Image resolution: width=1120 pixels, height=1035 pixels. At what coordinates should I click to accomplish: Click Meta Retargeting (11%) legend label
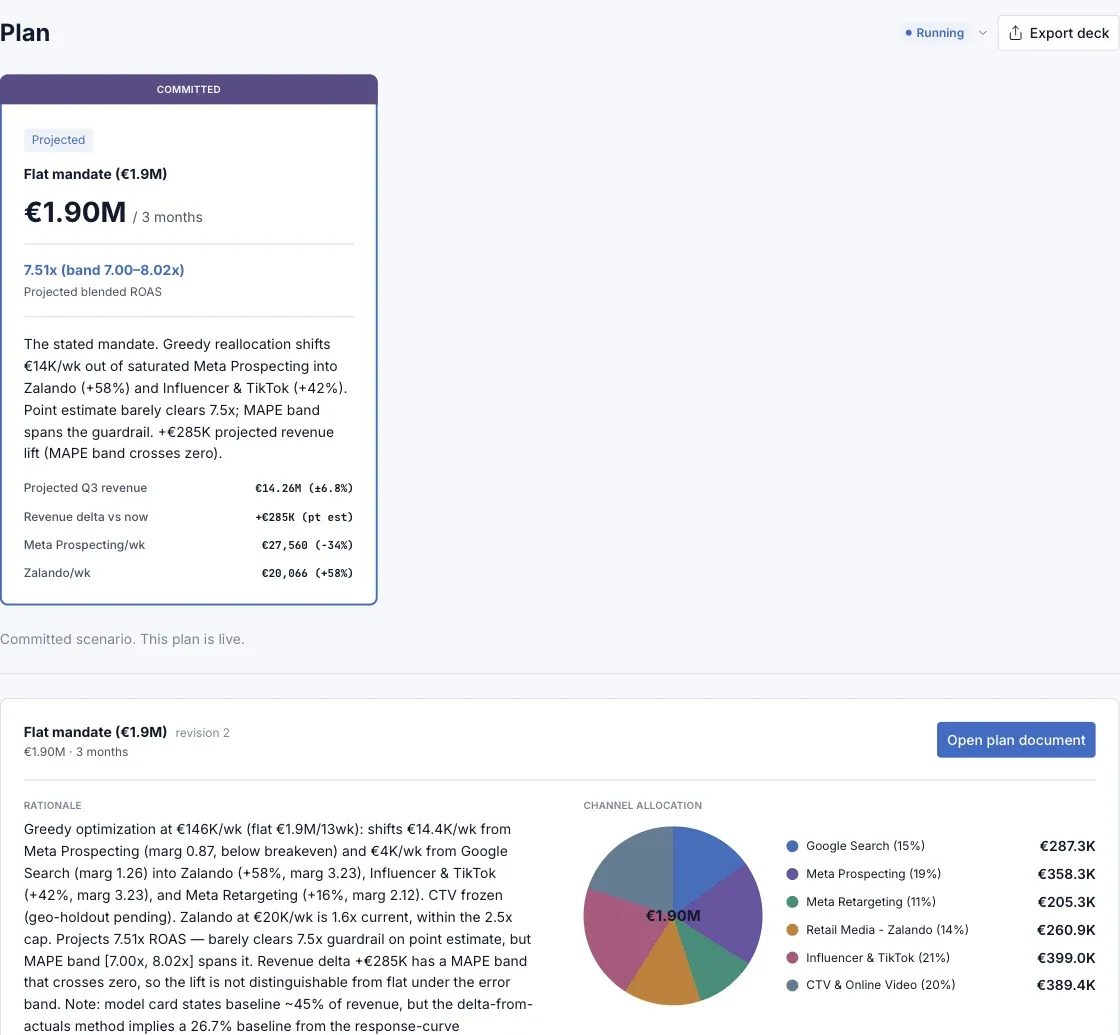click(871, 901)
